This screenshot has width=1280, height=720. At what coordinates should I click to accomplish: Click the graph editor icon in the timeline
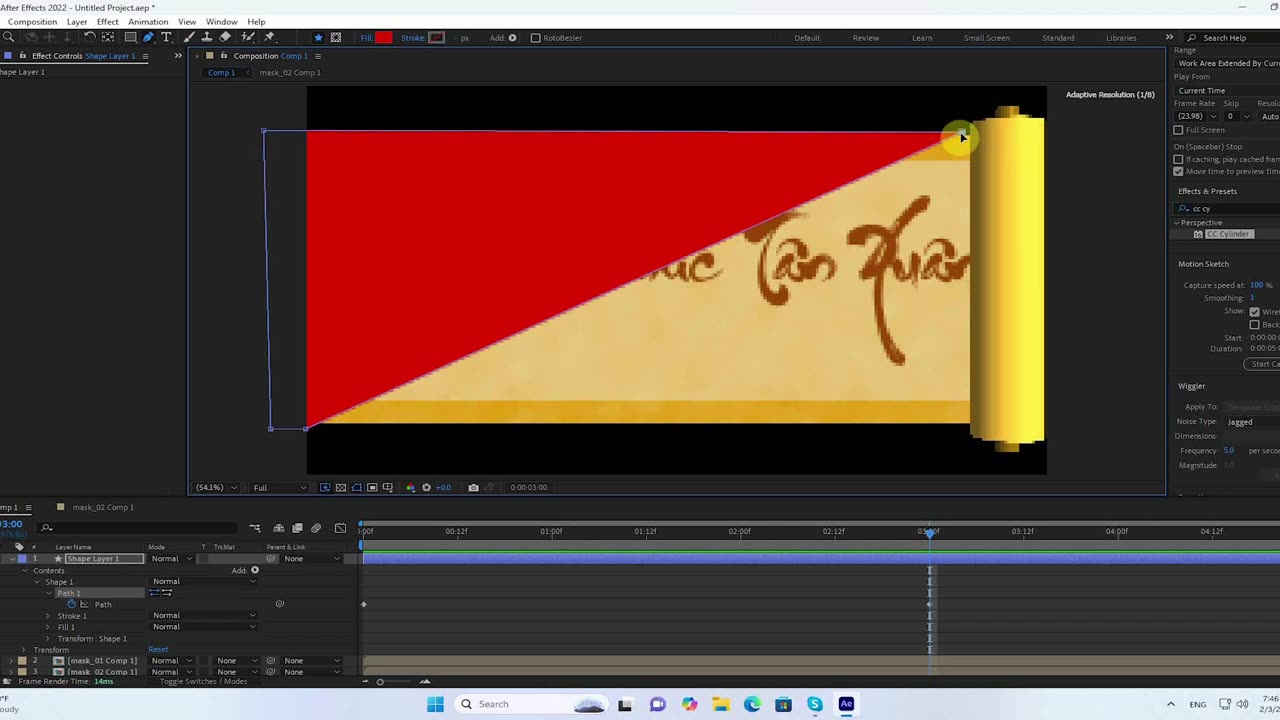coord(340,528)
